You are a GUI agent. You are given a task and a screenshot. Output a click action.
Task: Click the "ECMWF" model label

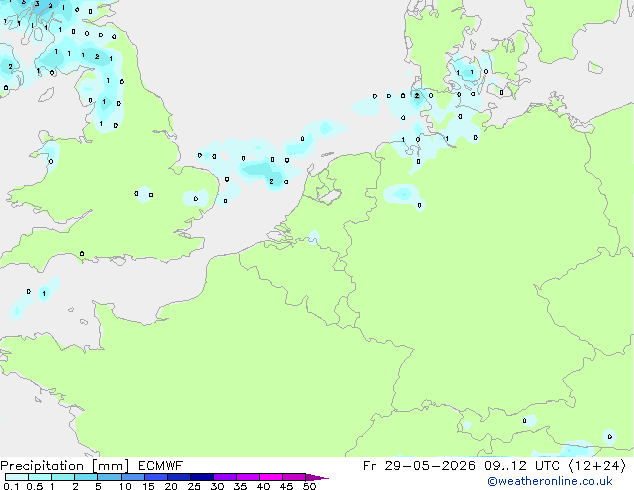[x=161, y=466]
